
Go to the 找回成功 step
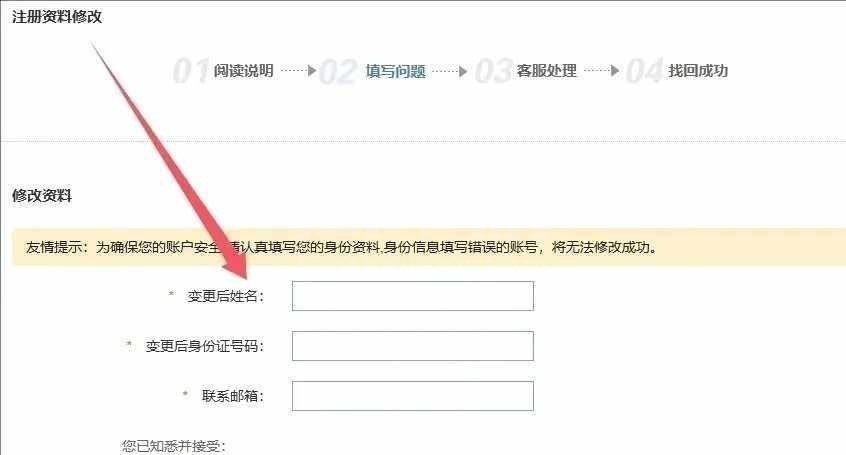click(698, 71)
